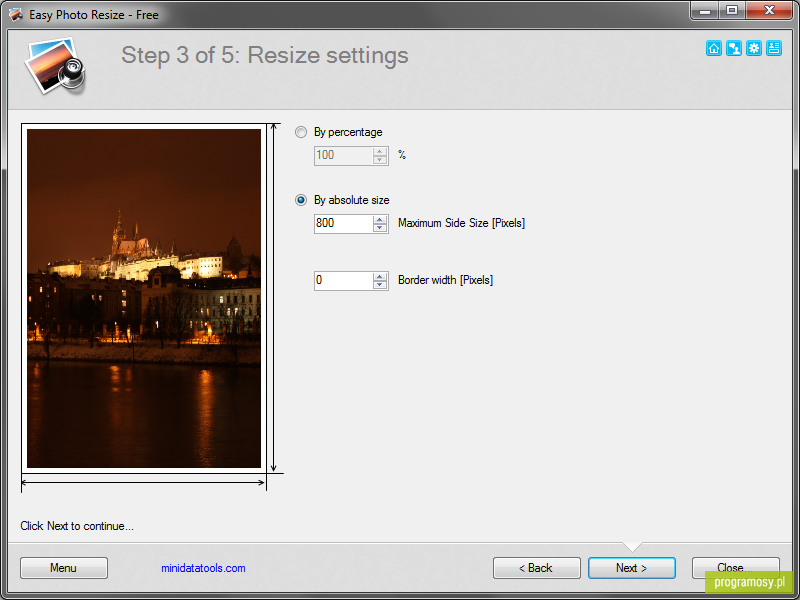The height and width of the screenshot is (600, 800).
Task: Click the 'Border width [Pixels]' label
Action: [445, 280]
